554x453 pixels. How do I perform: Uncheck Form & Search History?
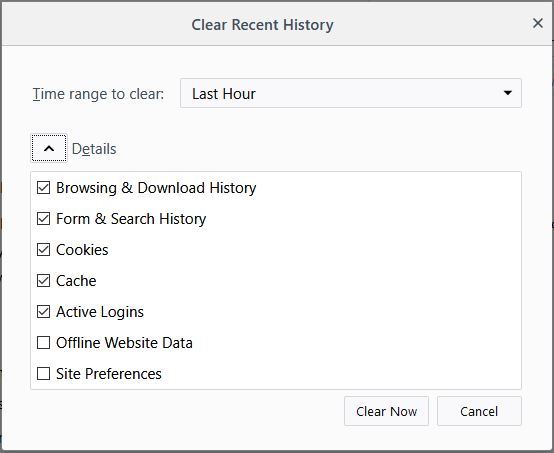[43, 219]
